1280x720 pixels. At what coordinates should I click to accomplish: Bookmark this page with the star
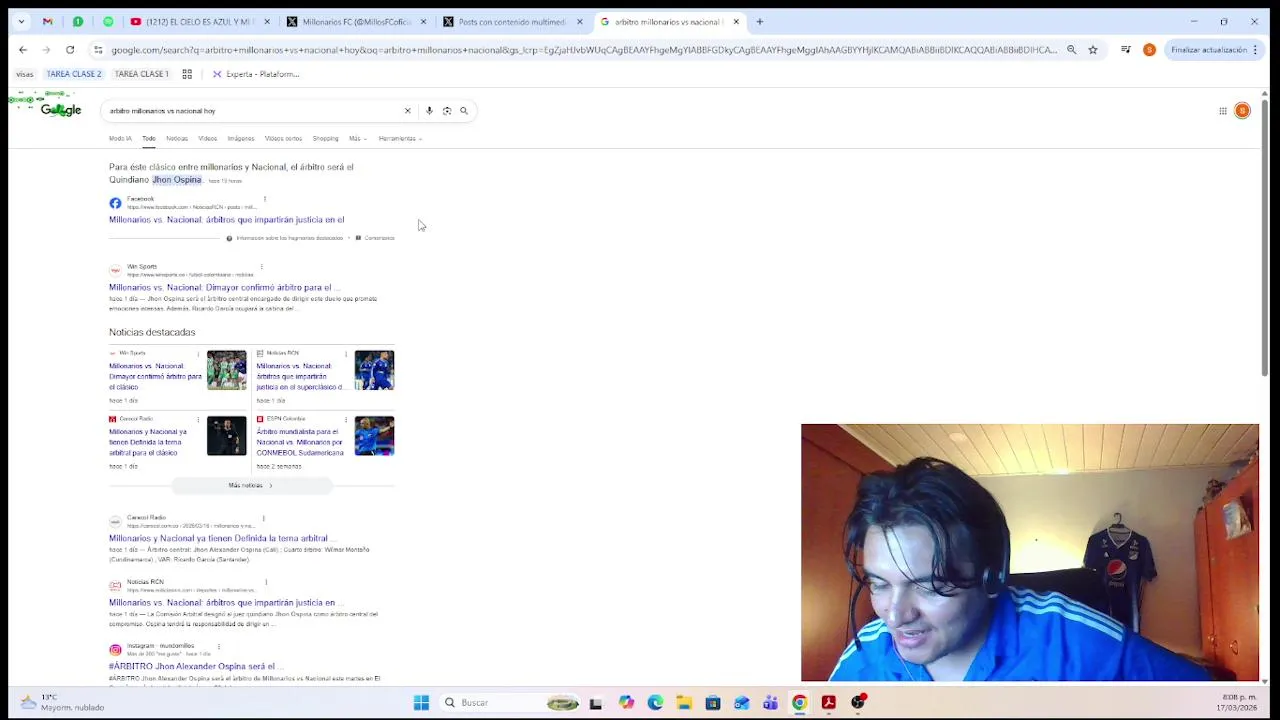pyautogui.click(x=1092, y=49)
